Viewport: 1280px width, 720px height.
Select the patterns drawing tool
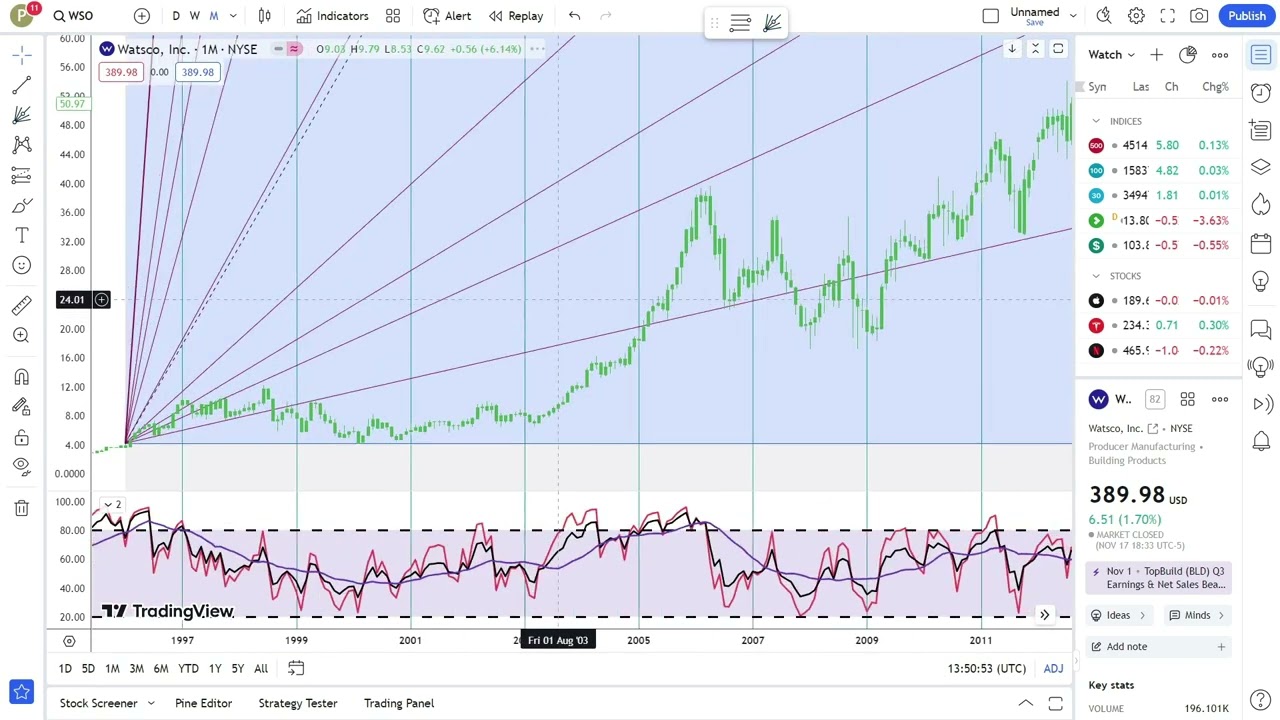pos(21,145)
